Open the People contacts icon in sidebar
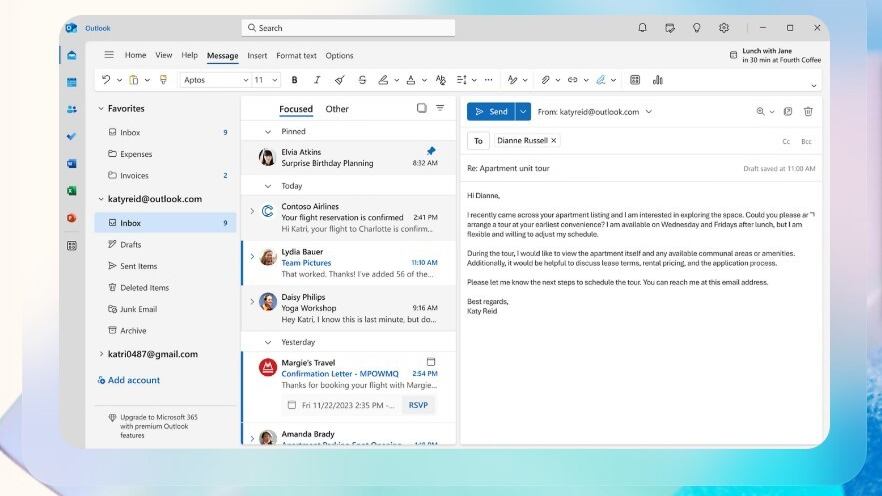Viewport: 882px width, 496px height. 72,109
